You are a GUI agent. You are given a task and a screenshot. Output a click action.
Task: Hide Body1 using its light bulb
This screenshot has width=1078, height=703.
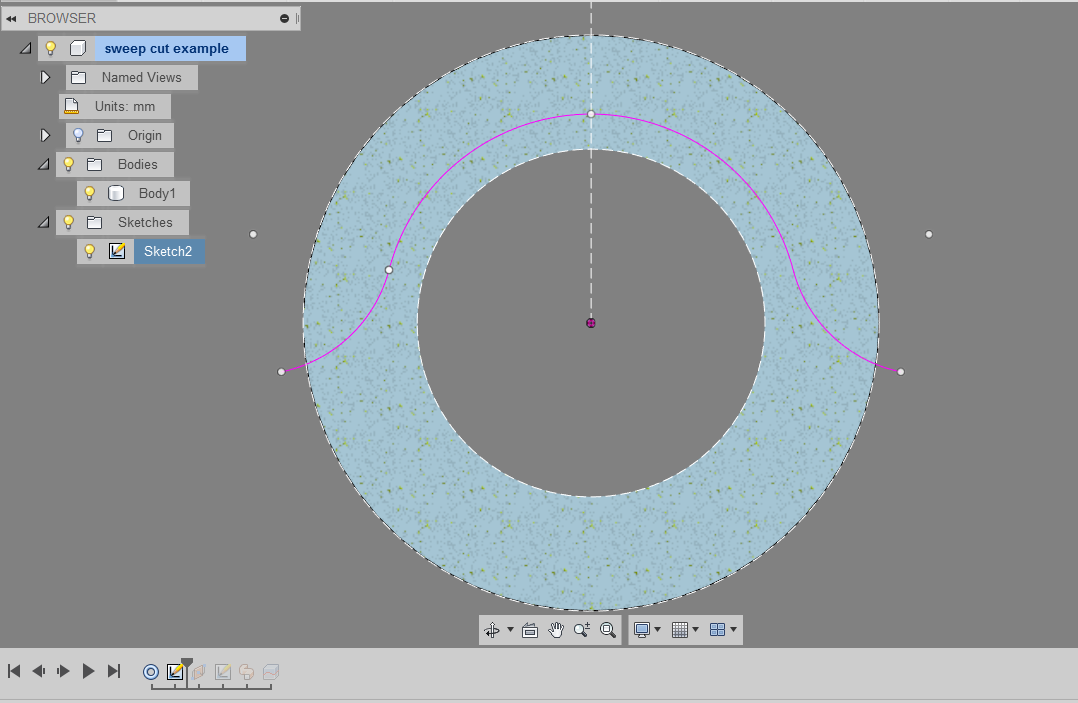pyautogui.click(x=89, y=193)
